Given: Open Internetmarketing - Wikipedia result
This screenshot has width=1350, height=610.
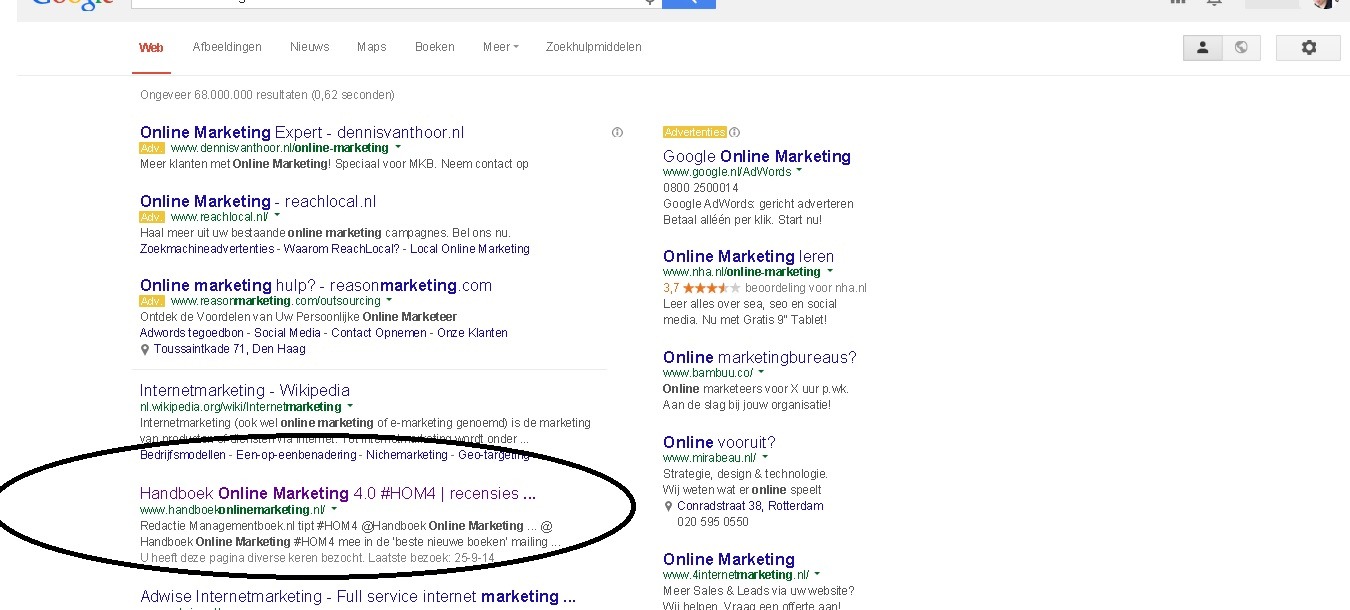Looking at the screenshot, I should tap(244, 390).
